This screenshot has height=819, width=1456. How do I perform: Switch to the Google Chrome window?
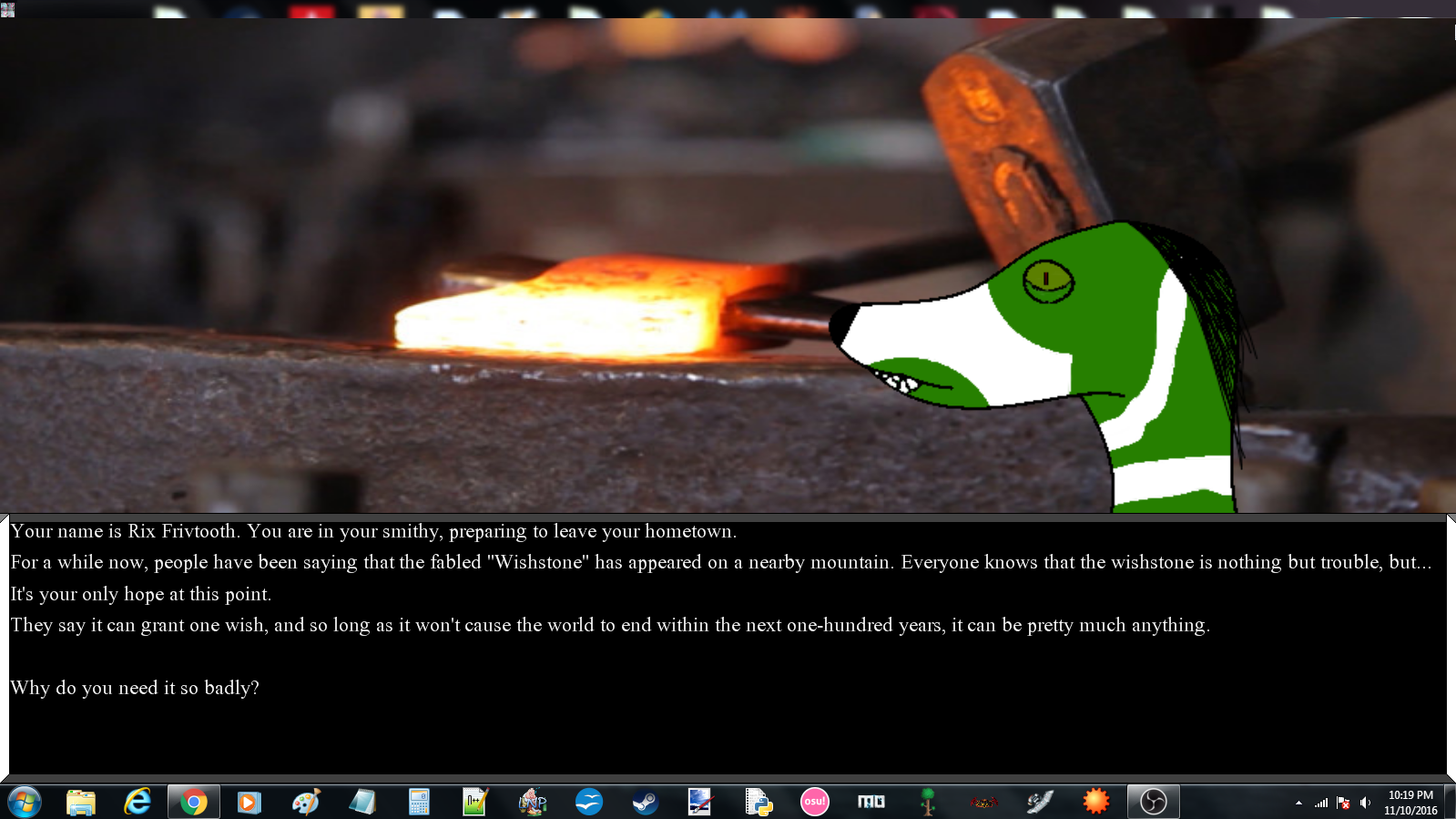[x=193, y=802]
